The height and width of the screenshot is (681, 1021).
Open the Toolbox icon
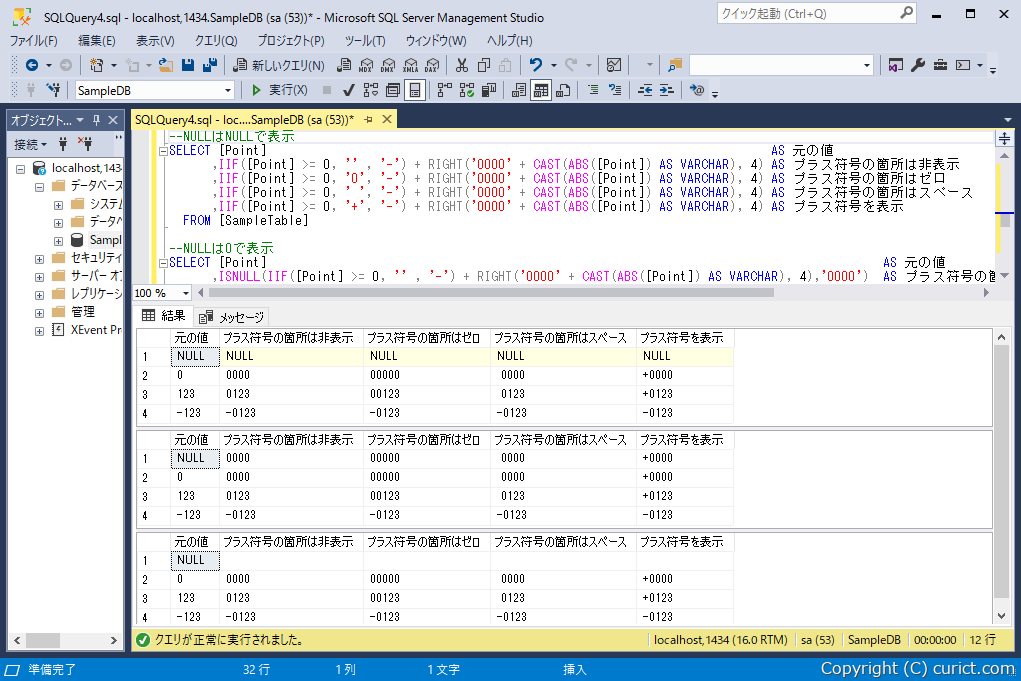pyautogui.click(x=940, y=65)
